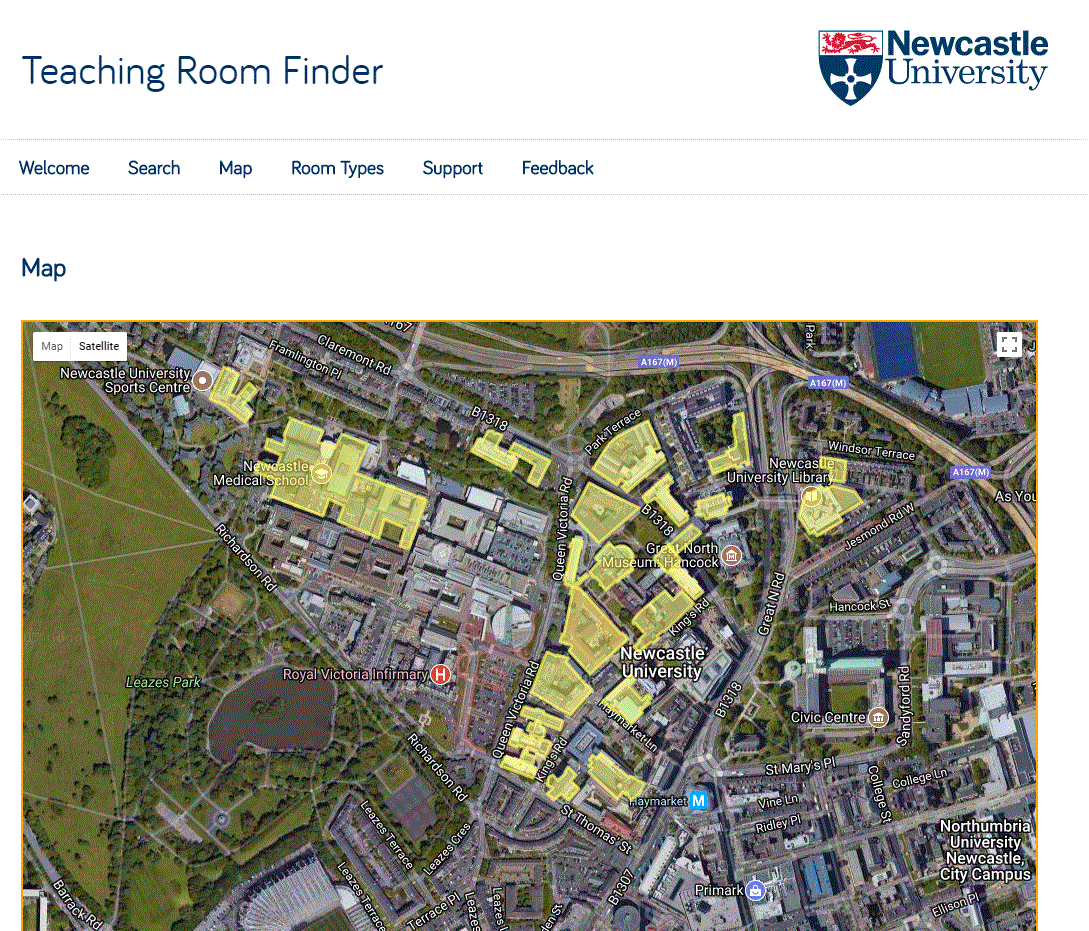The width and height of the screenshot is (1089, 931).
Task: Click the Royal Victoria Infirmary hospital icon
Action: click(x=439, y=675)
